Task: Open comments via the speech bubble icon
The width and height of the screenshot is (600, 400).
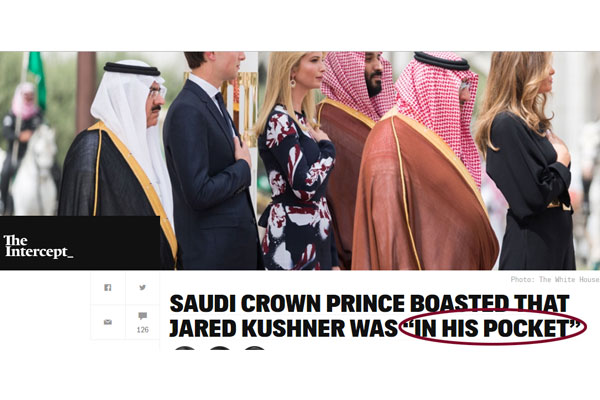Action: (x=142, y=316)
